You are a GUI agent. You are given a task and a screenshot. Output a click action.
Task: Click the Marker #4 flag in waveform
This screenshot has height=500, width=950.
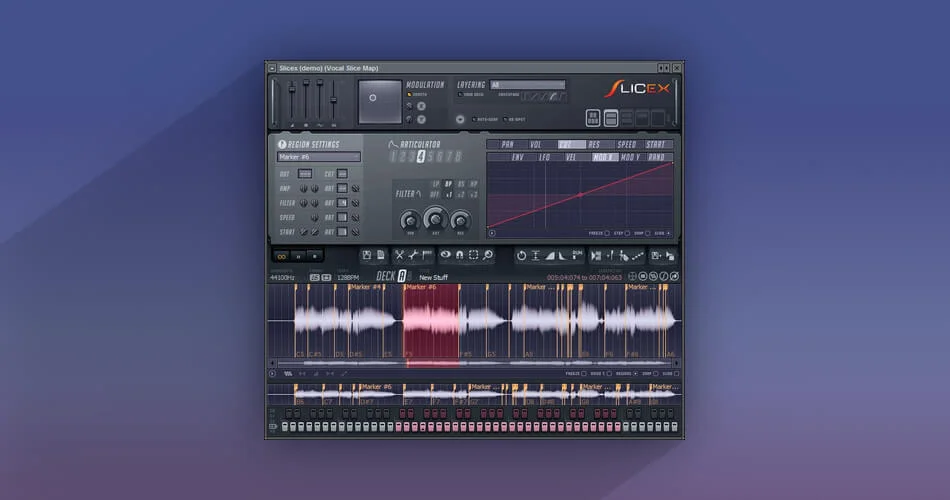click(x=365, y=287)
